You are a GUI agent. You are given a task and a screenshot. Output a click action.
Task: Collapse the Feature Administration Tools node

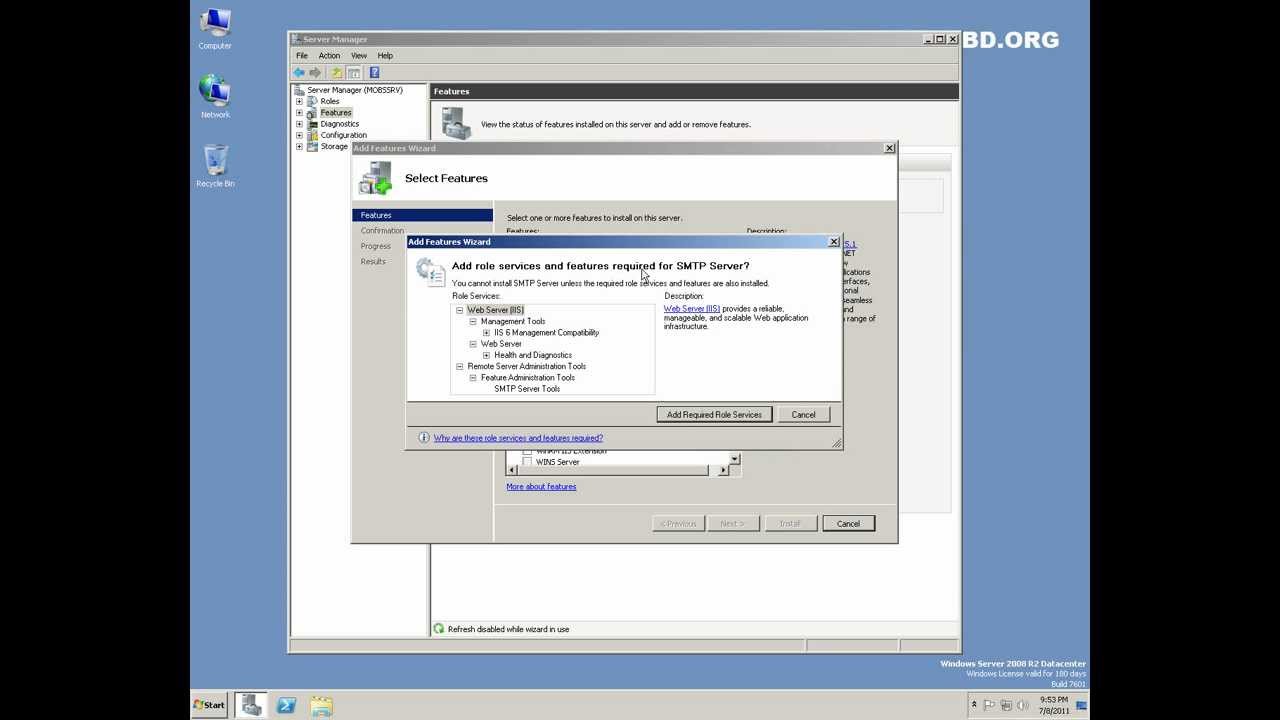(473, 378)
